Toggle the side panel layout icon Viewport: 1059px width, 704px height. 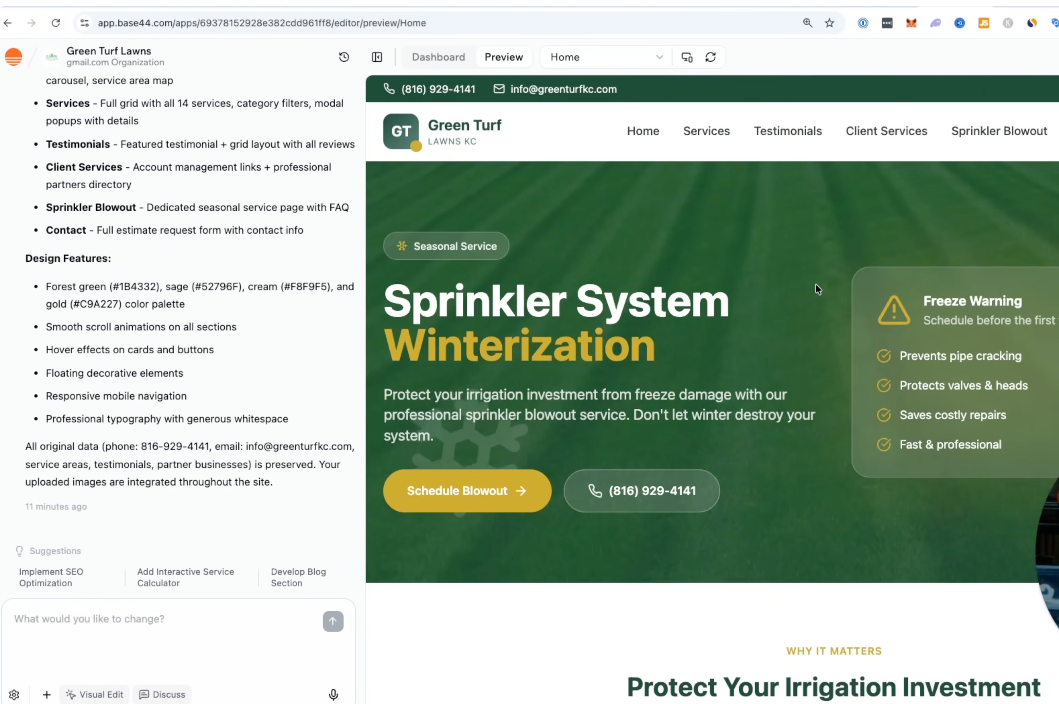(377, 57)
